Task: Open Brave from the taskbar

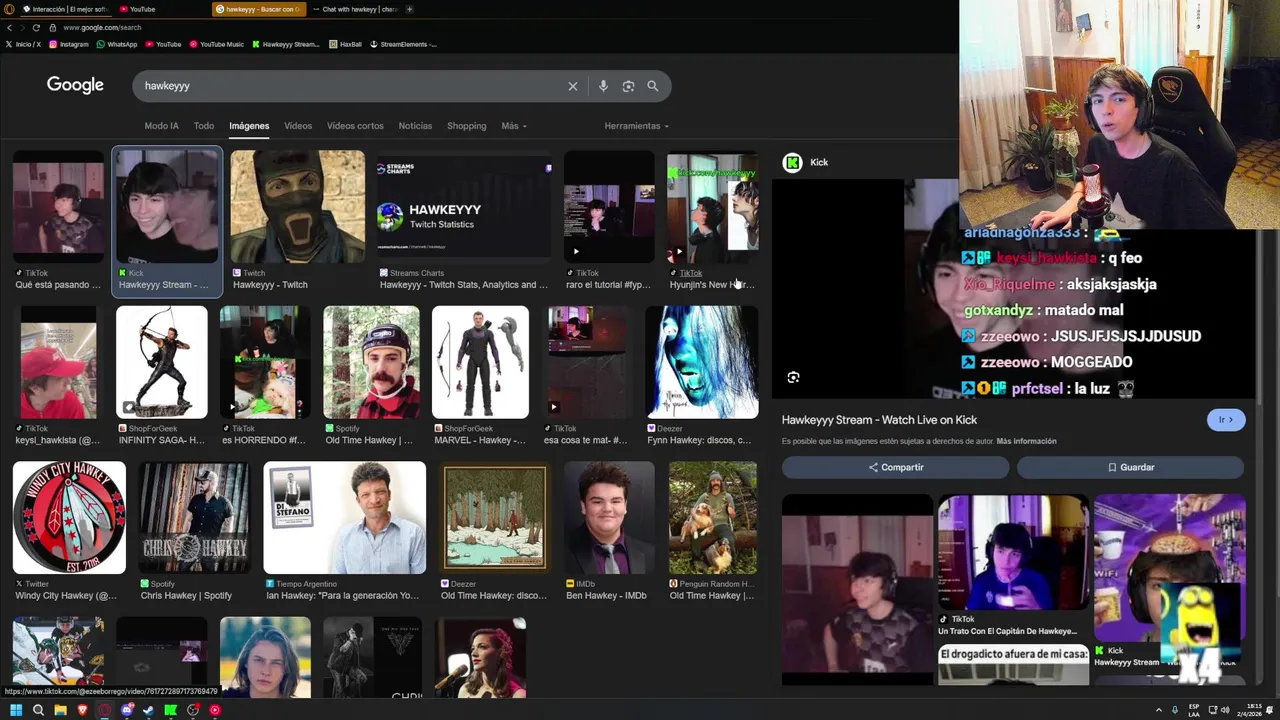Action: click(82, 710)
